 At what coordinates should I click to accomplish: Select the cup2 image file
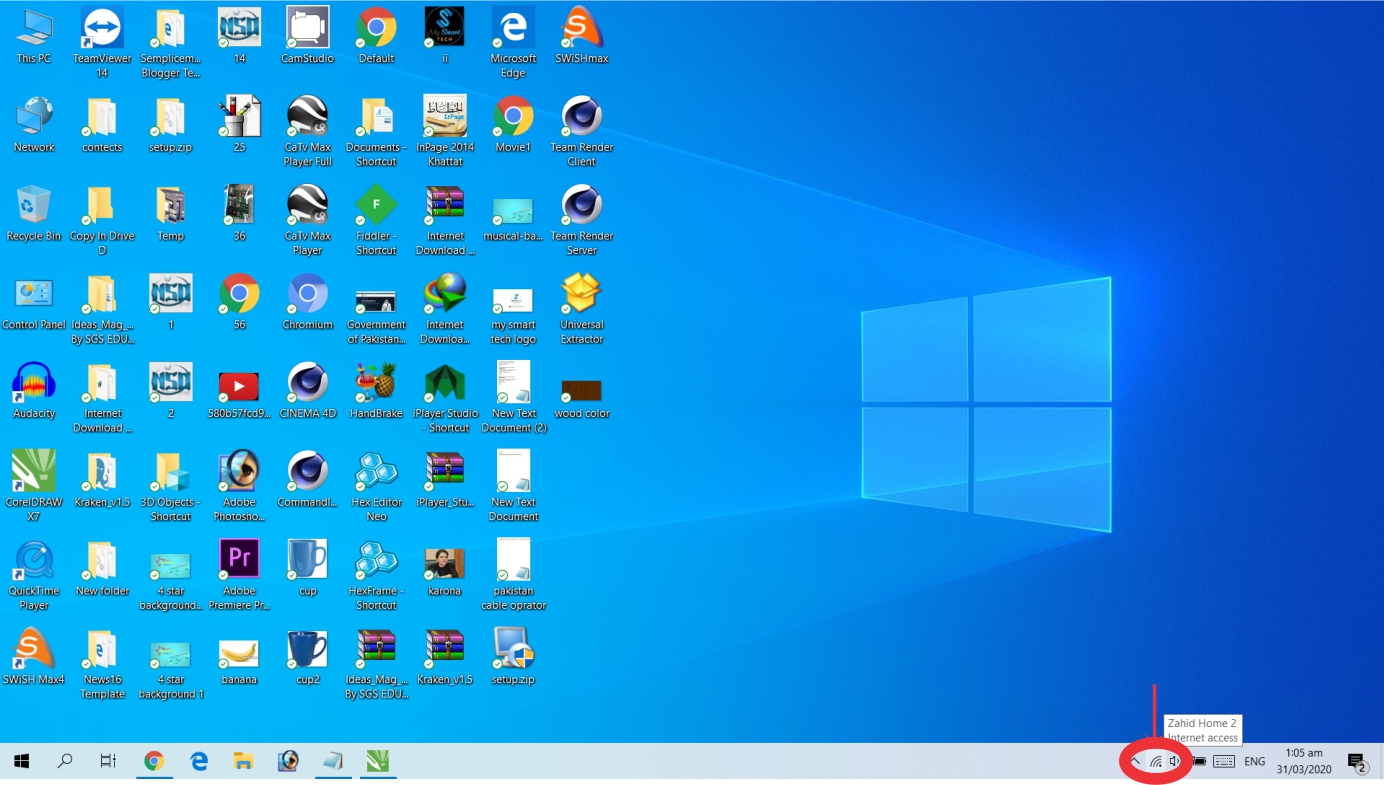[308, 657]
